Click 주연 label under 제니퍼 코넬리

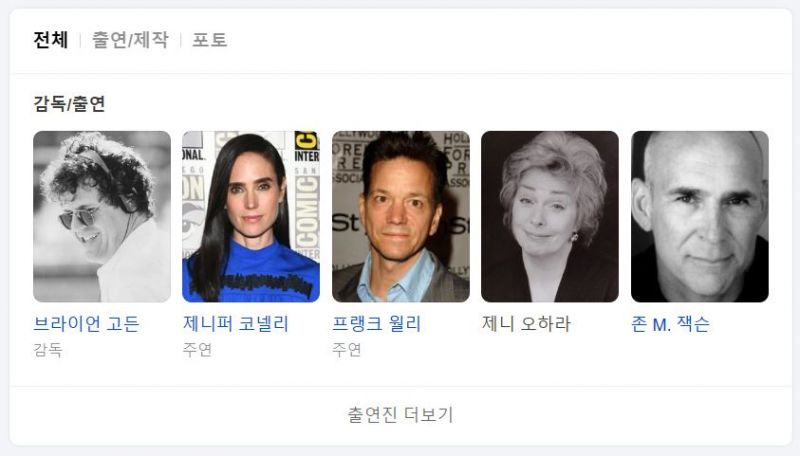[x=197, y=350]
